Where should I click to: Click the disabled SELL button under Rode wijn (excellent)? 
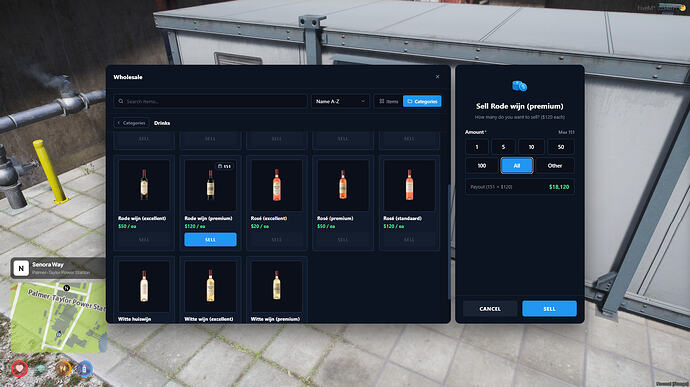[x=144, y=240]
